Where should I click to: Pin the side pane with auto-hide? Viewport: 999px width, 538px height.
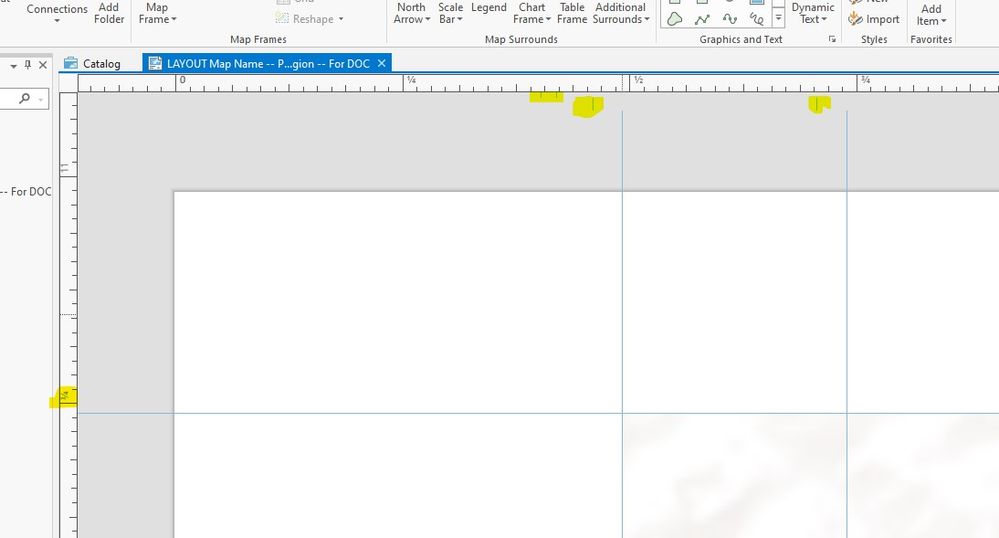click(27, 64)
